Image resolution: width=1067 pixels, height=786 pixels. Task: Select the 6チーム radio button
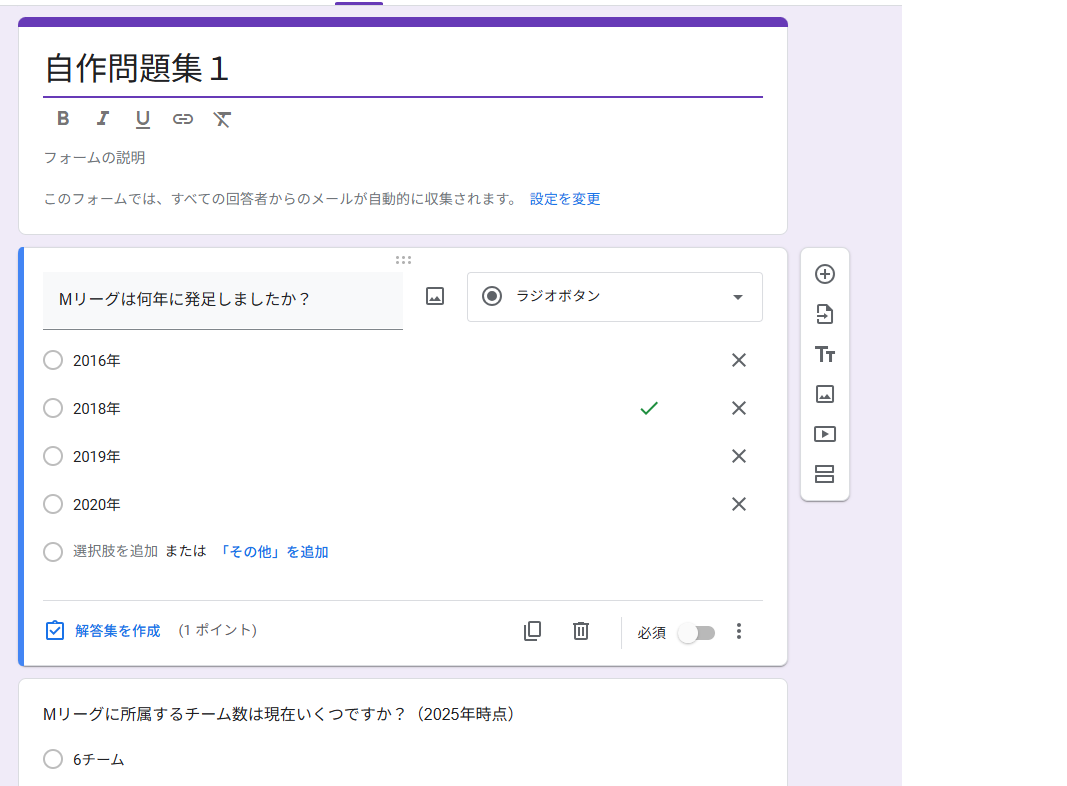[x=53, y=759]
